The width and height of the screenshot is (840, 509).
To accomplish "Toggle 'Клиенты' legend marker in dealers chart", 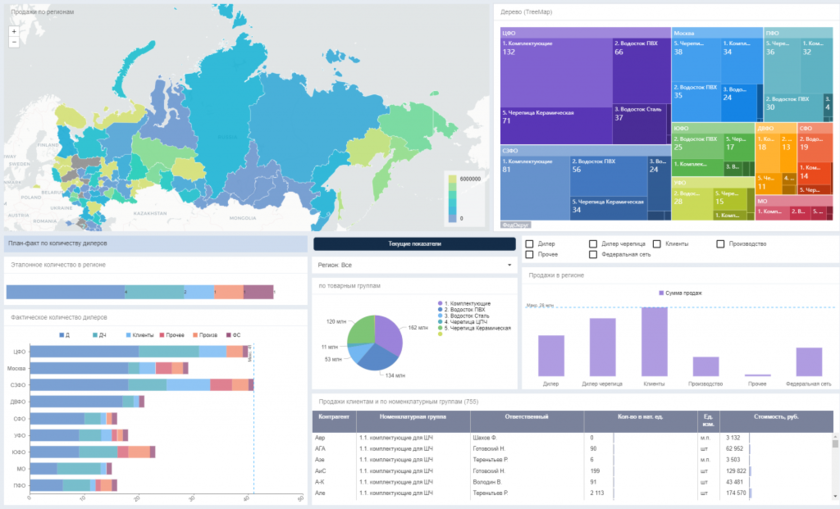I will tap(127, 334).
